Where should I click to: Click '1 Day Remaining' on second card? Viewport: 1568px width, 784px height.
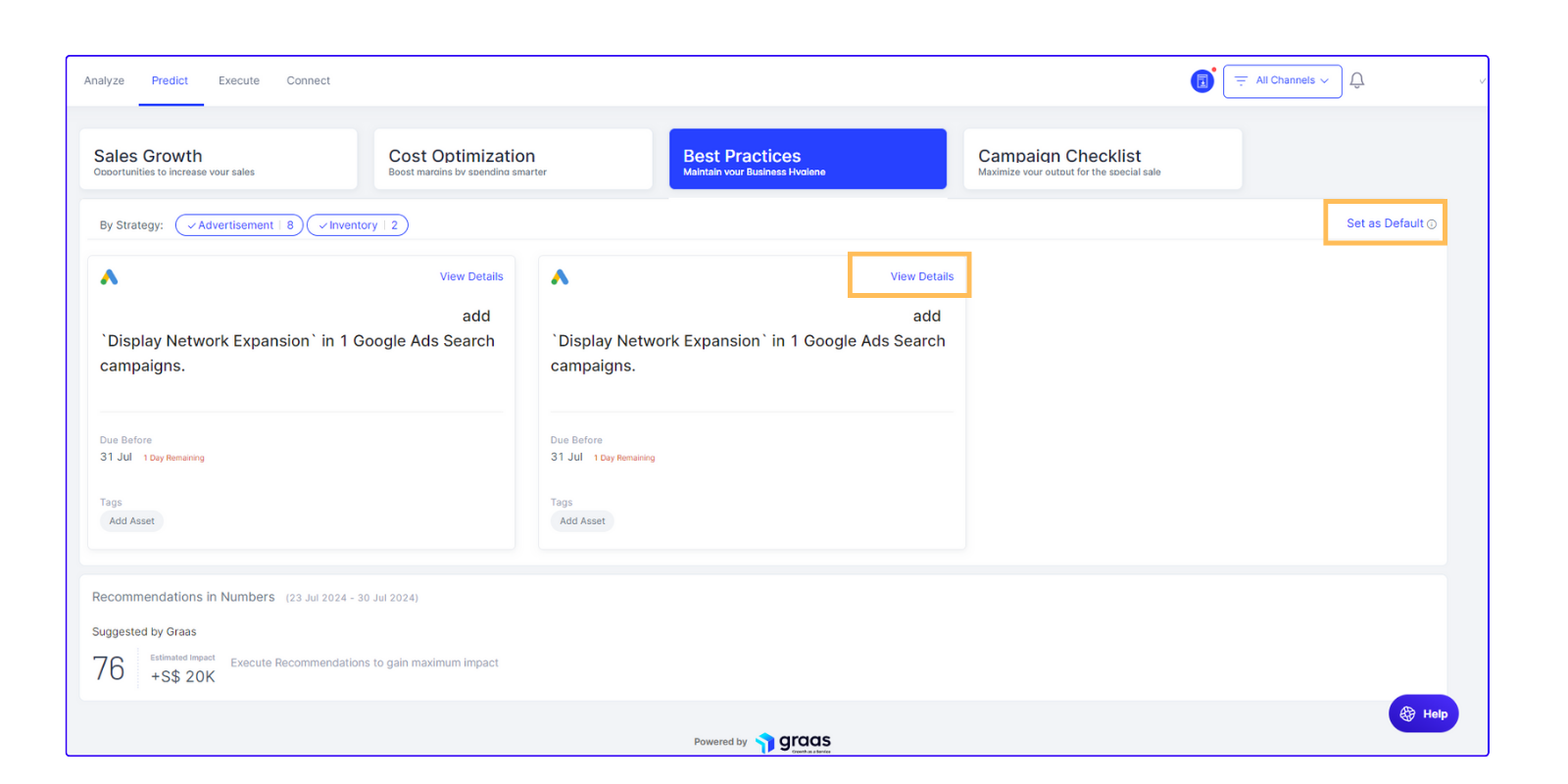point(624,458)
